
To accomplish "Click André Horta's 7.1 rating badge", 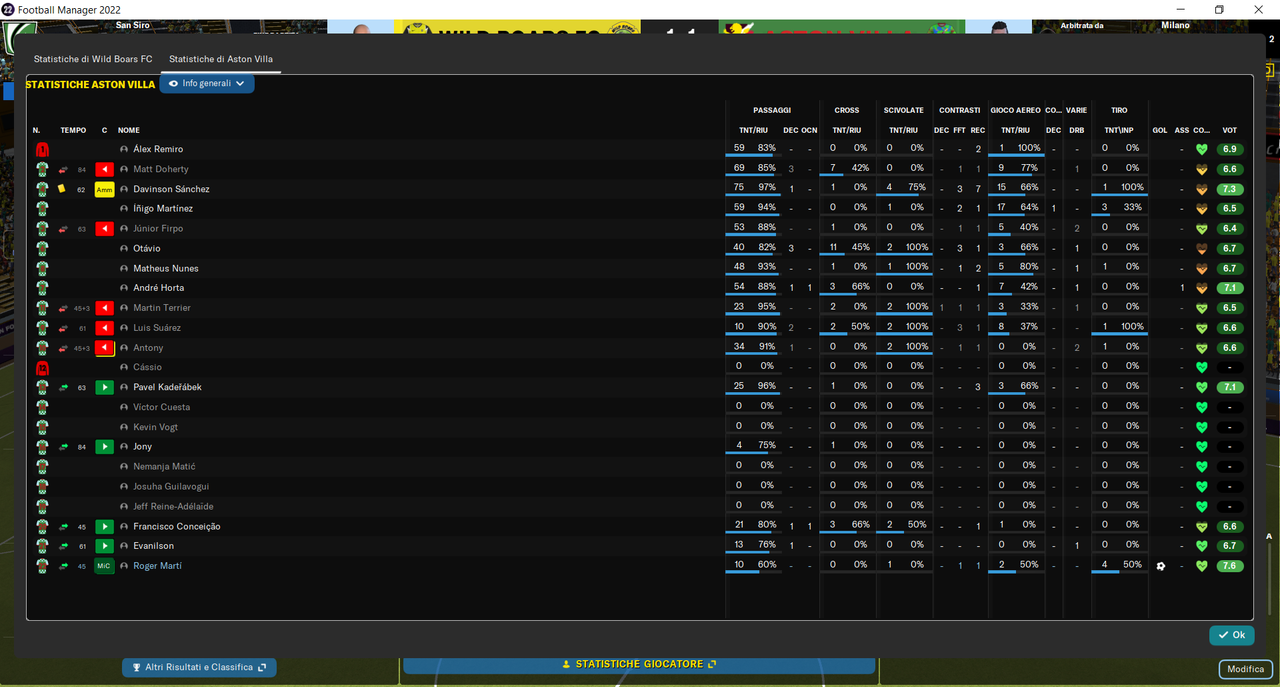I will pos(1230,288).
